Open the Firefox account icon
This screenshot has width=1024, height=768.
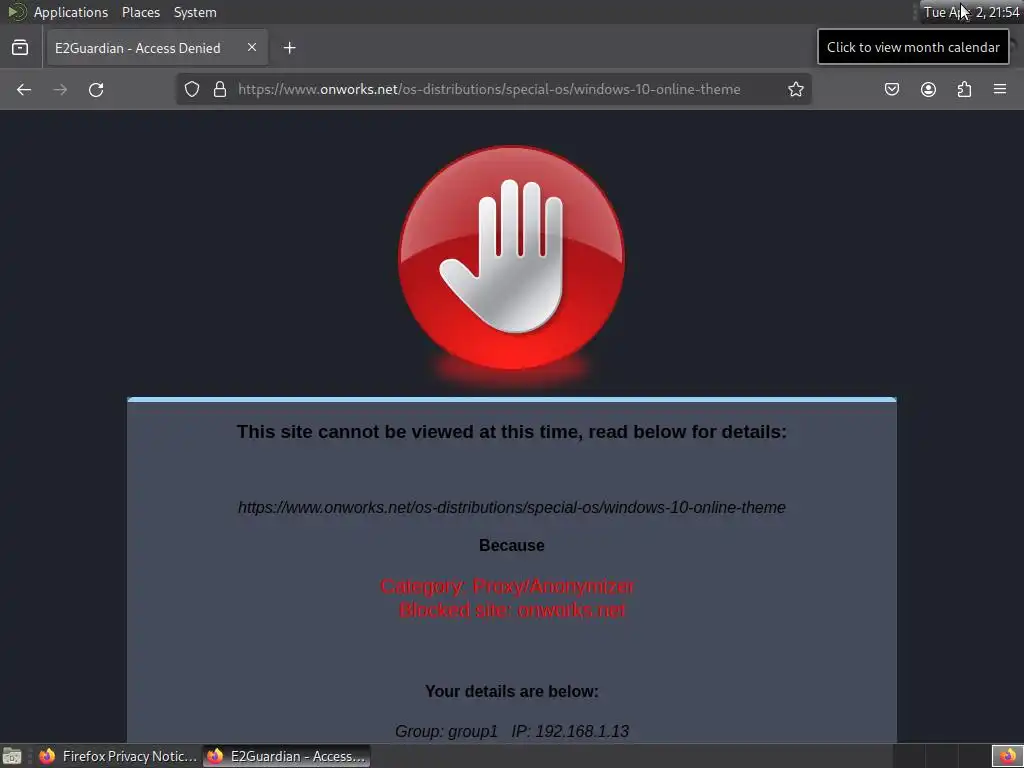click(928, 89)
